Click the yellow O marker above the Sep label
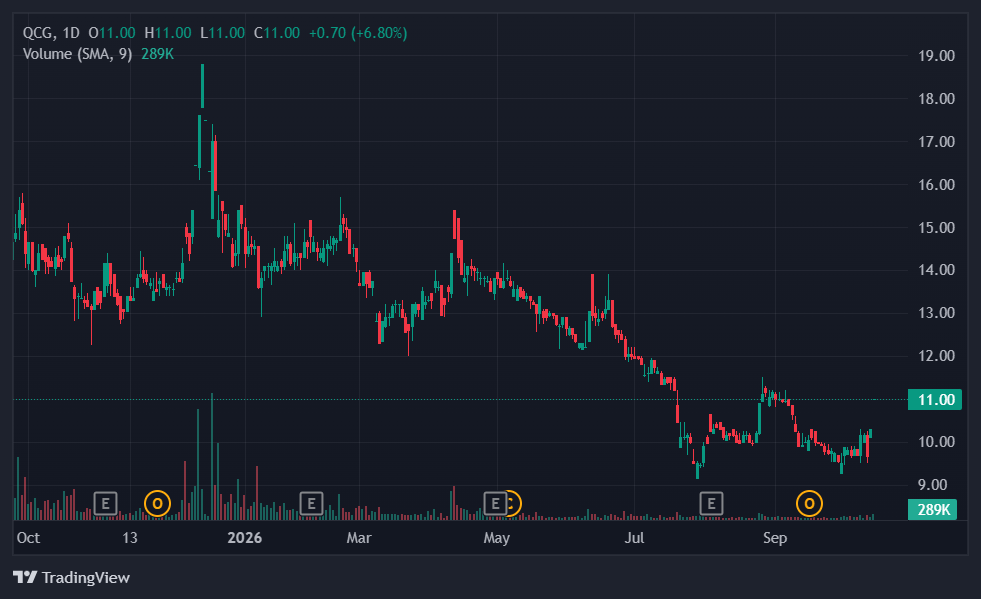The width and height of the screenshot is (981, 599). (809, 503)
